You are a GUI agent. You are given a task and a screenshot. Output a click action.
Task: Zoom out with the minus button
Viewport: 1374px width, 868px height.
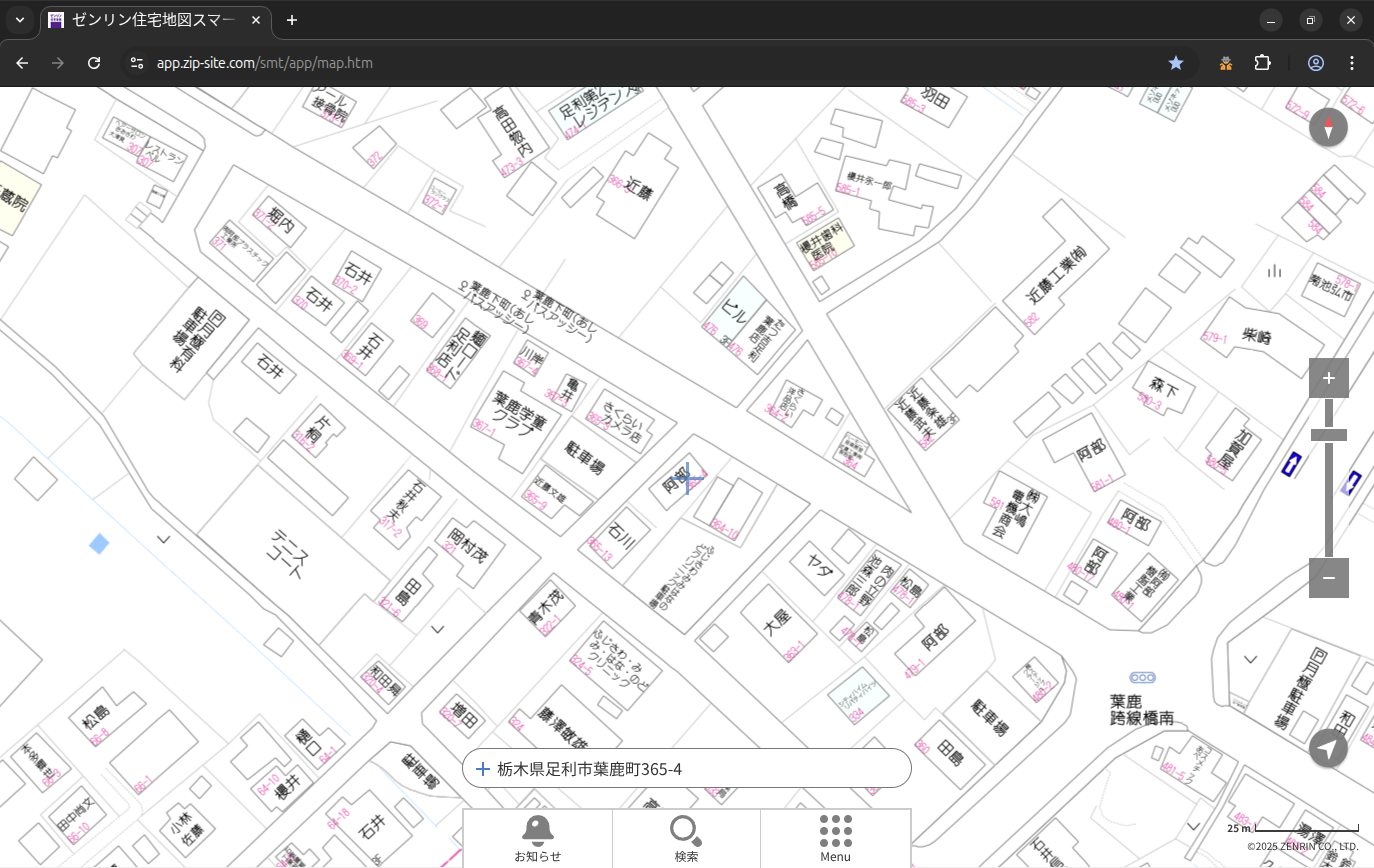1328,578
